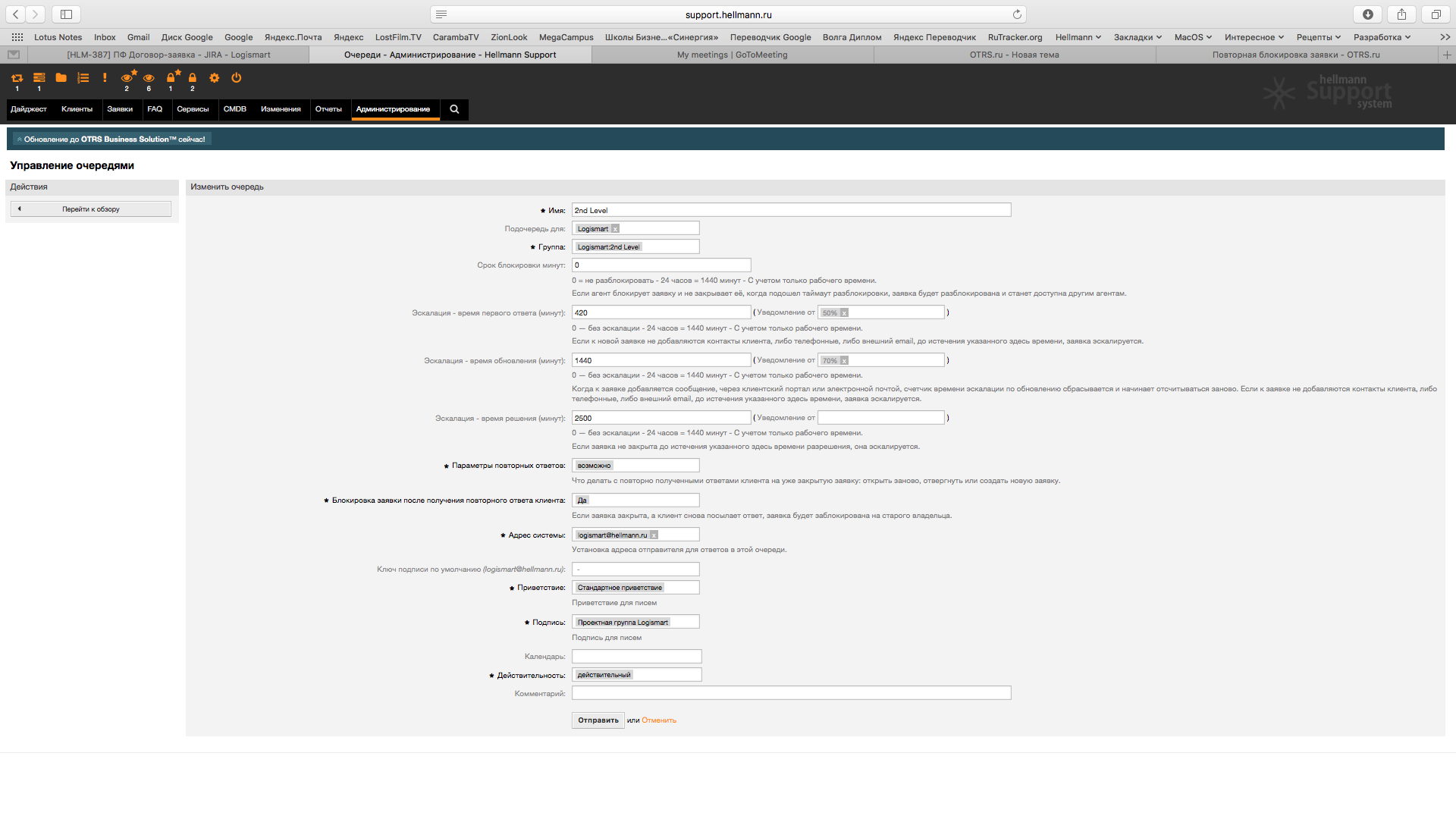
Task: Click the Отменить cancel link
Action: pyautogui.click(x=659, y=720)
